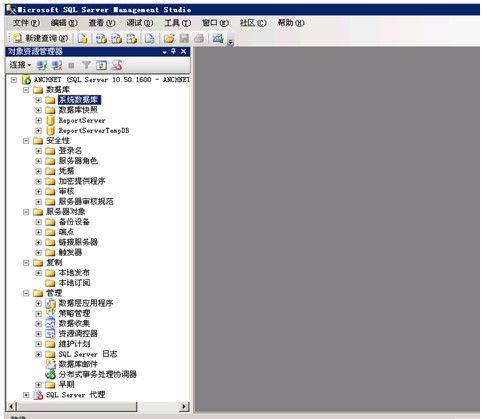Expand the 系统数据库 folder
This screenshot has height=419, width=487.
pos(38,100)
